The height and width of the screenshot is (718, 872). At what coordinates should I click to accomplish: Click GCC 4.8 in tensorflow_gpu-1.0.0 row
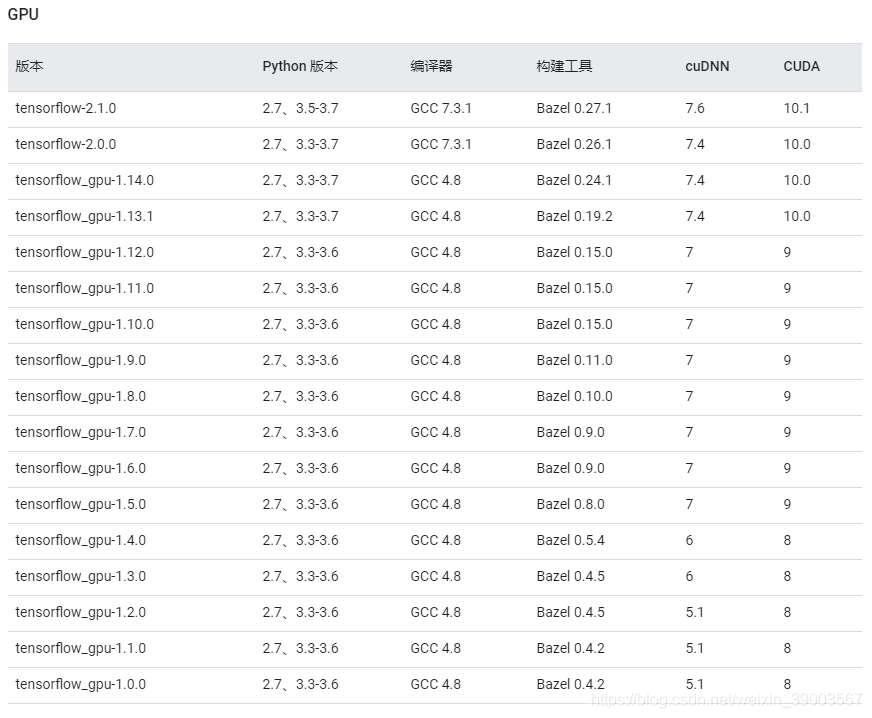click(x=435, y=684)
